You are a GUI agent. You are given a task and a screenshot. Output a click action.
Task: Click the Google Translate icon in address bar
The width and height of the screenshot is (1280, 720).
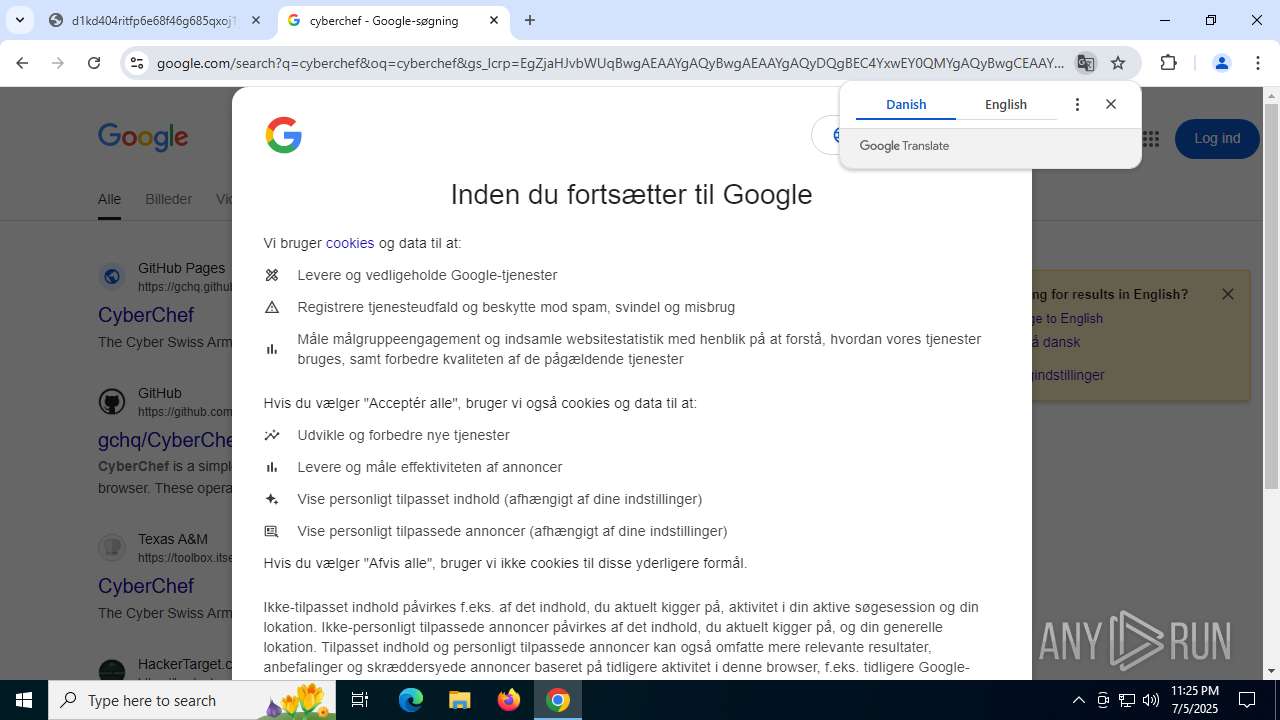pos(1085,63)
